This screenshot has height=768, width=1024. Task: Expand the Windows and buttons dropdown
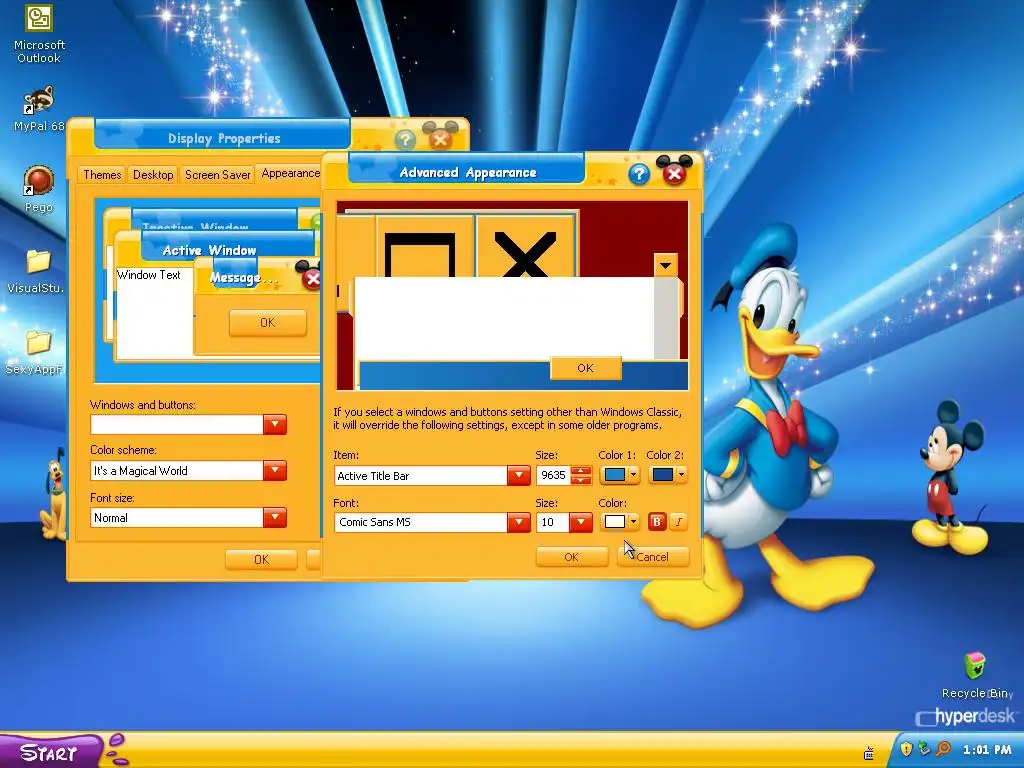coord(275,424)
